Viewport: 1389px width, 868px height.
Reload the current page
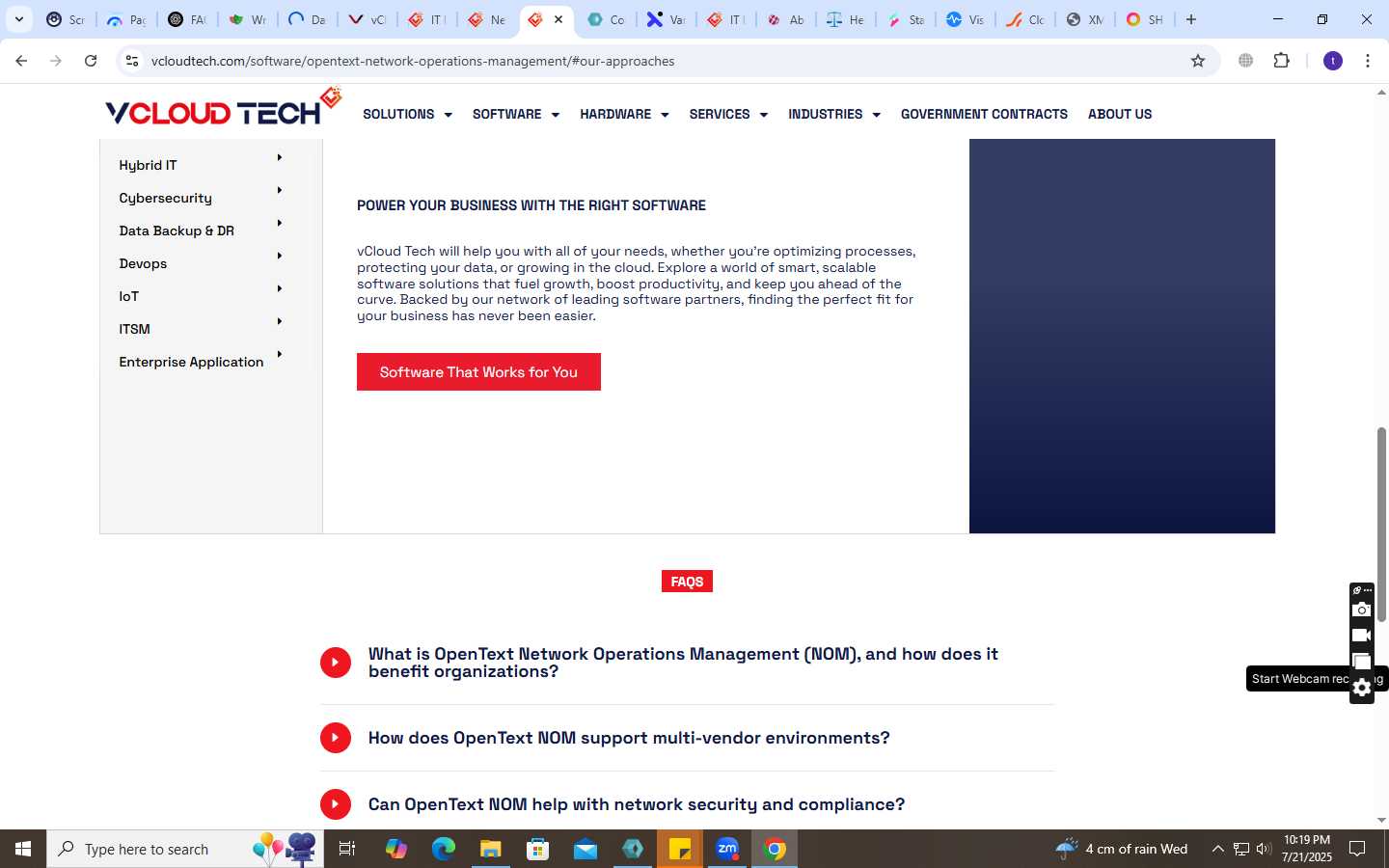coord(91,61)
